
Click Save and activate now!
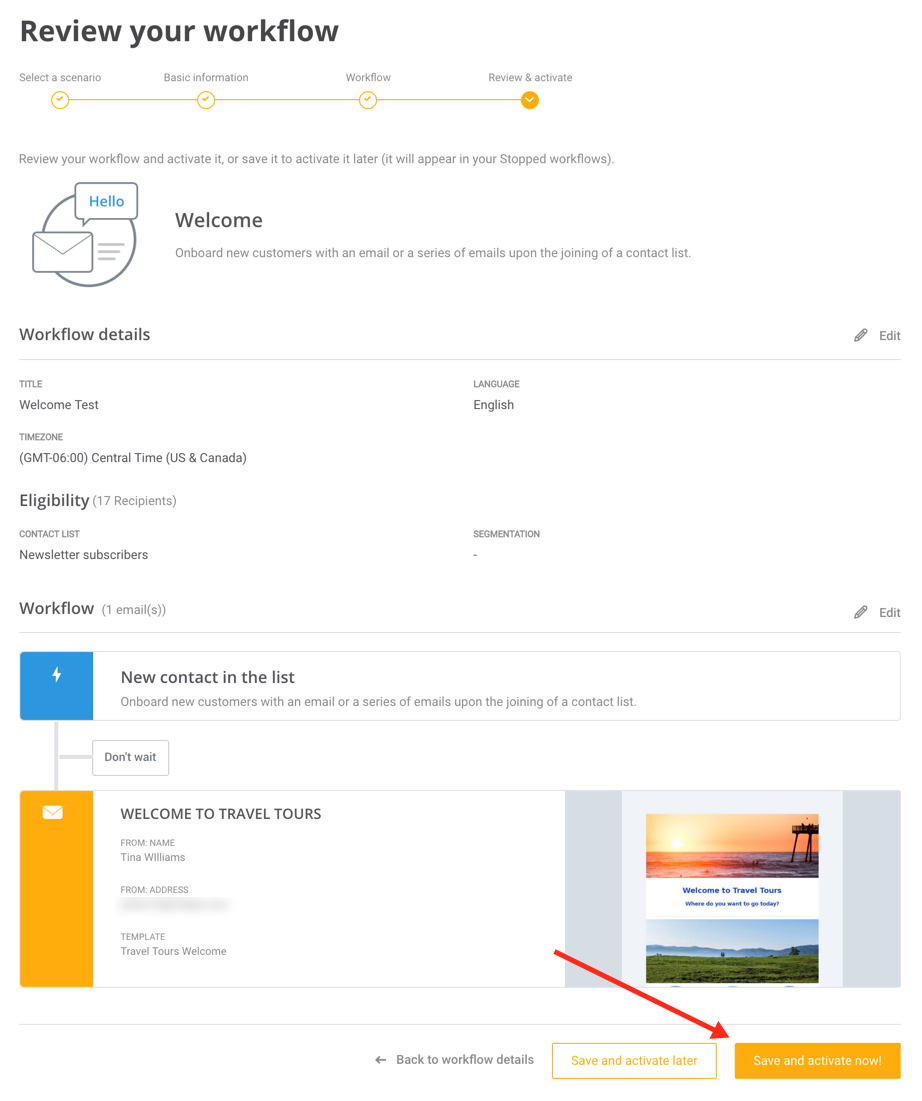pos(817,1060)
